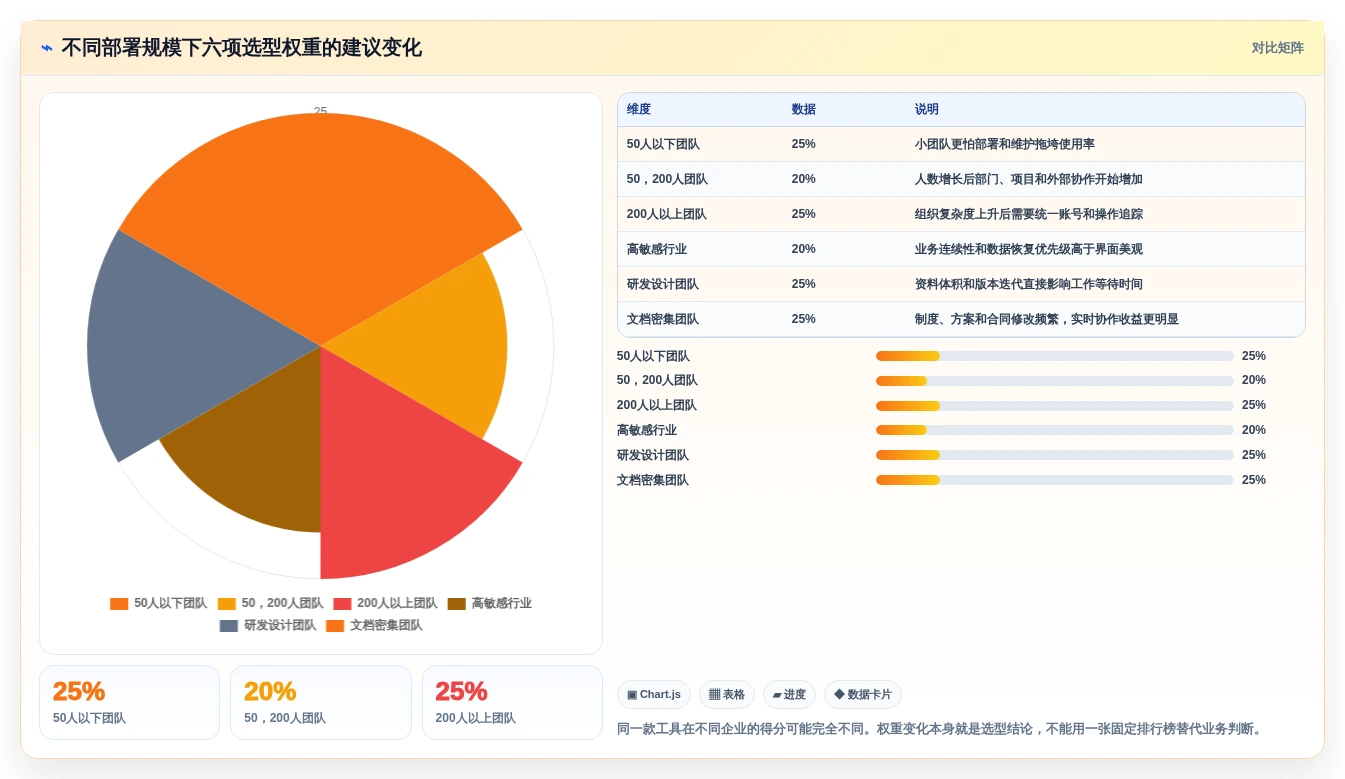The height and width of the screenshot is (779, 1345).
Task: Open the 25% 200人以上团队 stat card
Action: [512, 702]
